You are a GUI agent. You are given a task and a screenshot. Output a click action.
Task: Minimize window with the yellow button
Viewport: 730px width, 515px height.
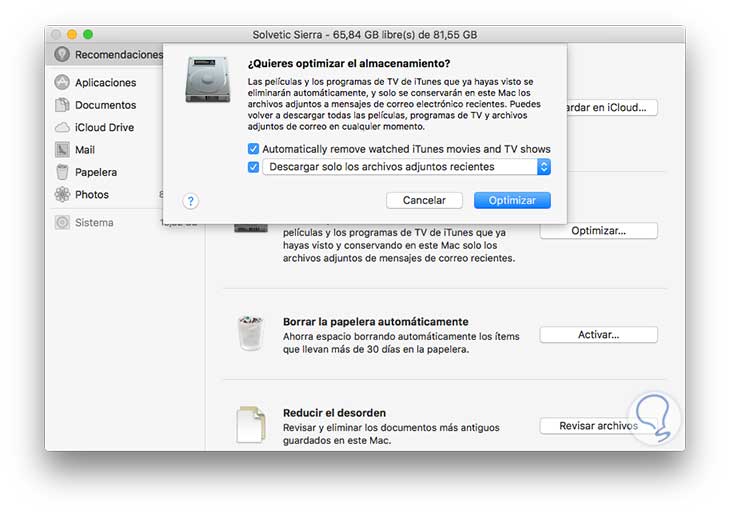click(x=72, y=34)
